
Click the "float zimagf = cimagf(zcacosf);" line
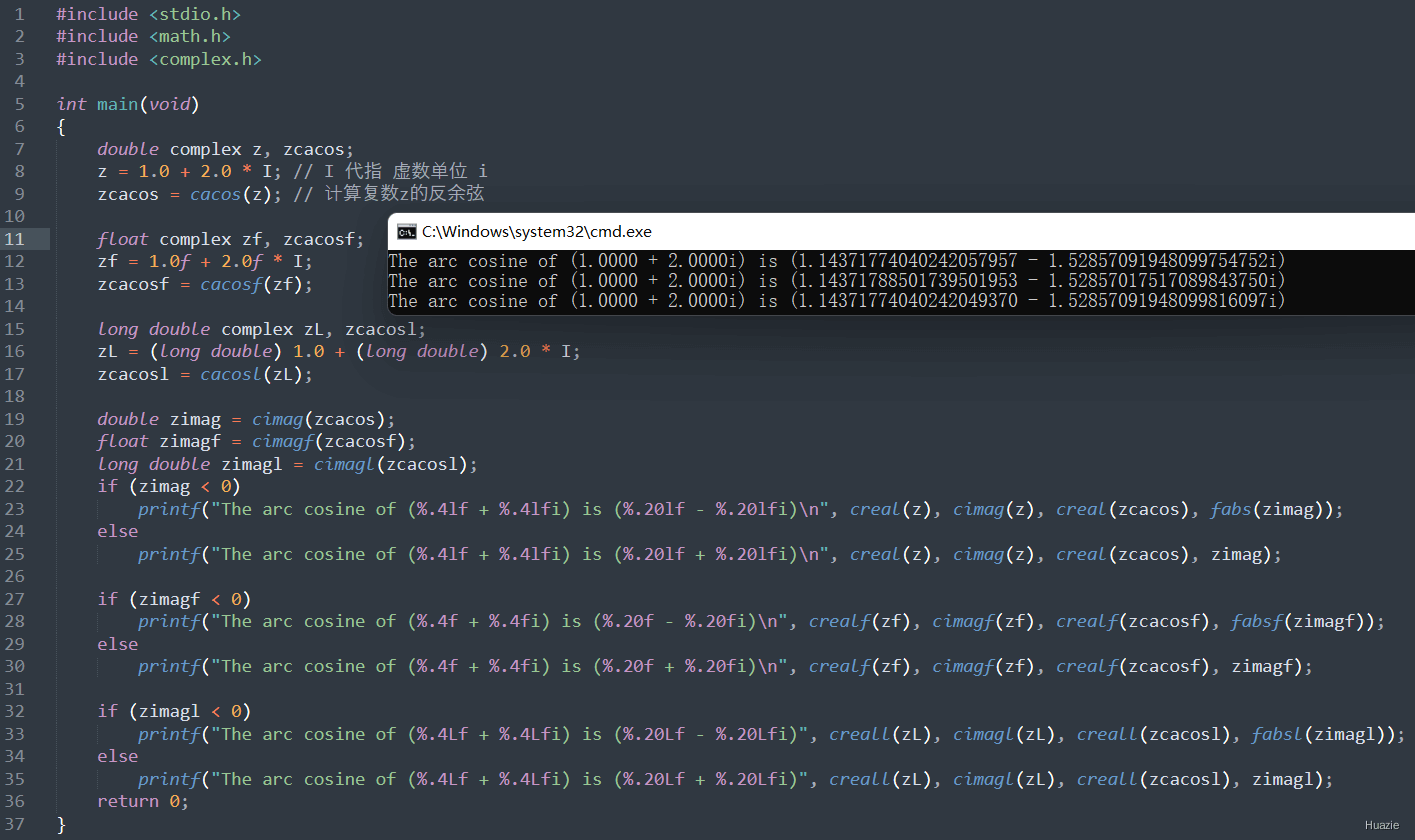point(257,441)
